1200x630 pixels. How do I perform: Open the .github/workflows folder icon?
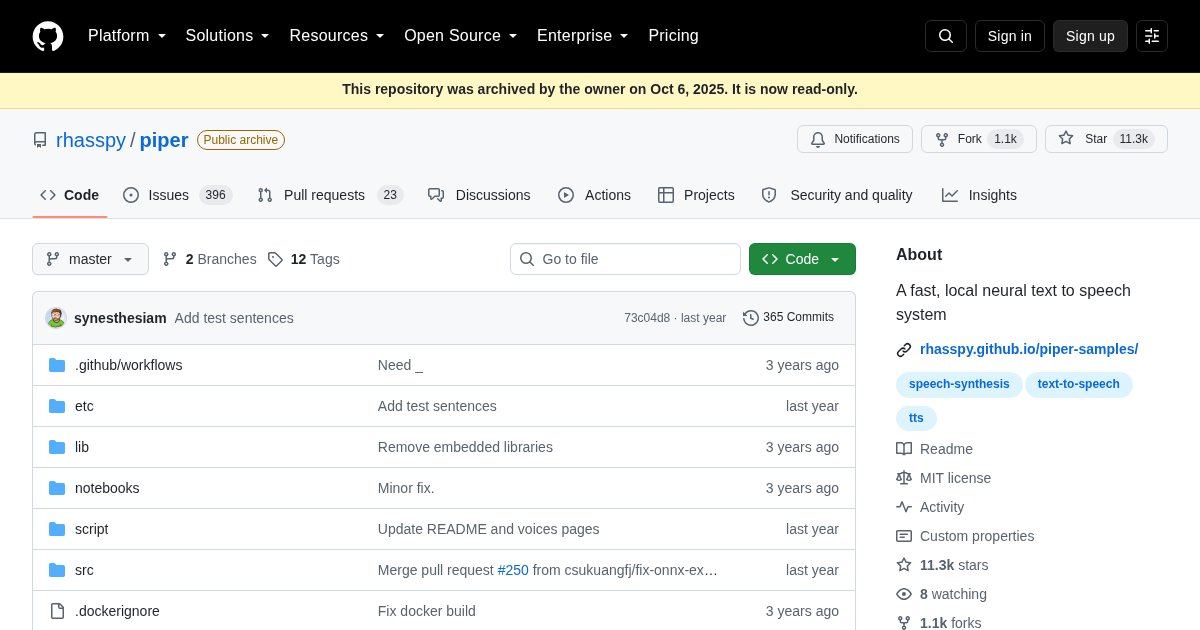(x=57, y=365)
